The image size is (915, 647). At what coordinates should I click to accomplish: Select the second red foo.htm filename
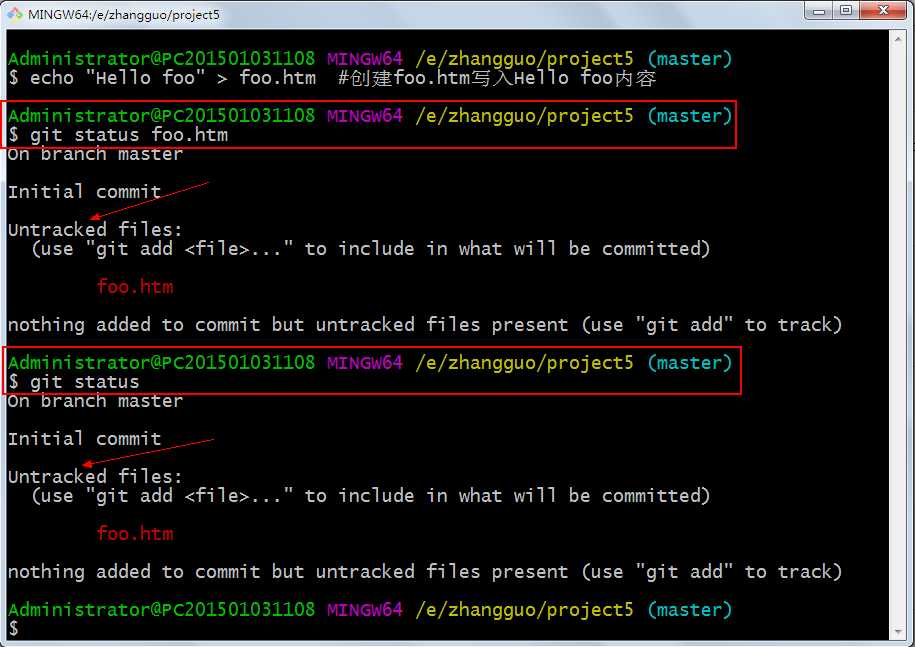click(x=135, y=533)
